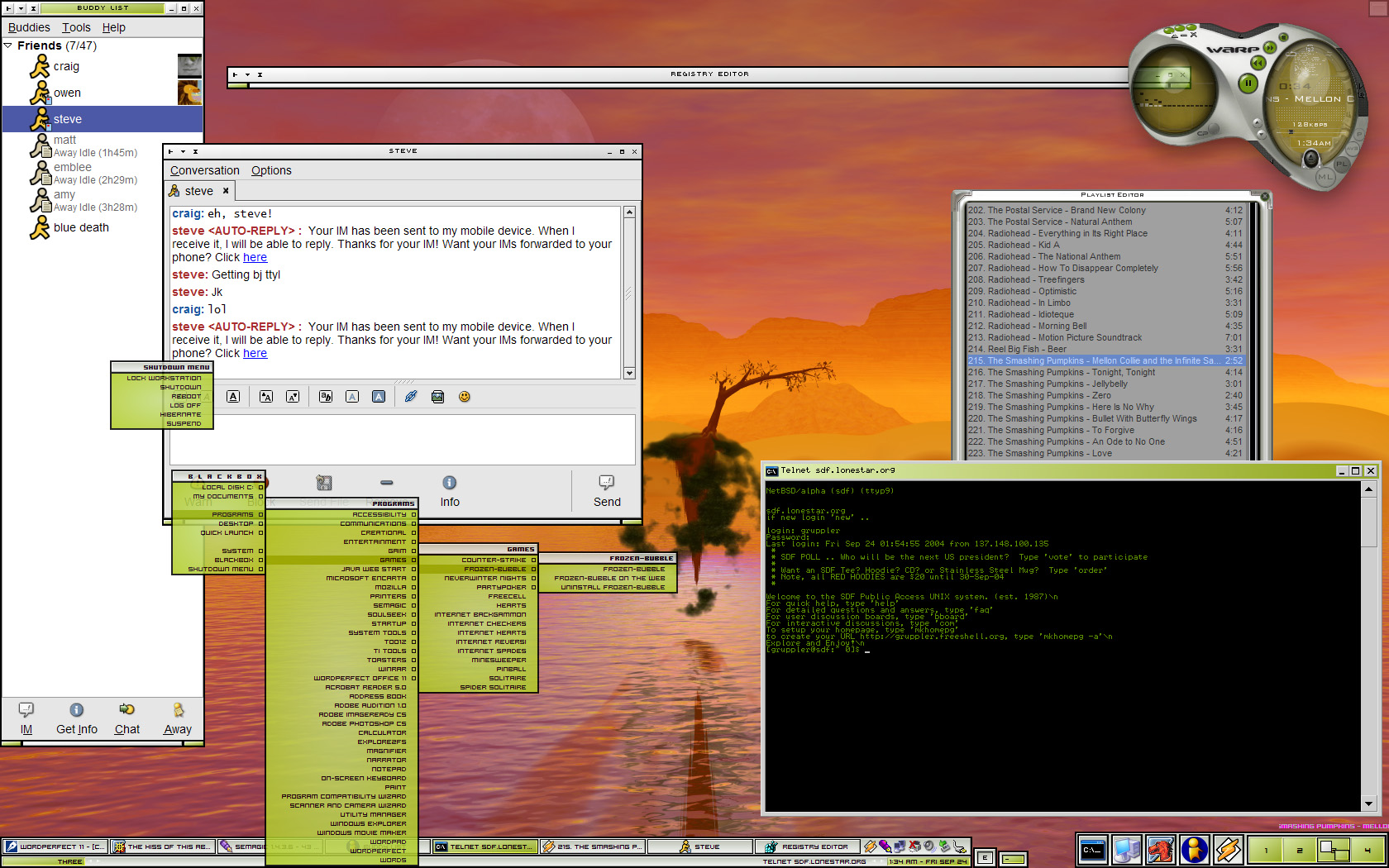Expand Quick Launch submenu in Blackbox menu
Viewport: 1389px width, 868px height.
coord(218,533)
